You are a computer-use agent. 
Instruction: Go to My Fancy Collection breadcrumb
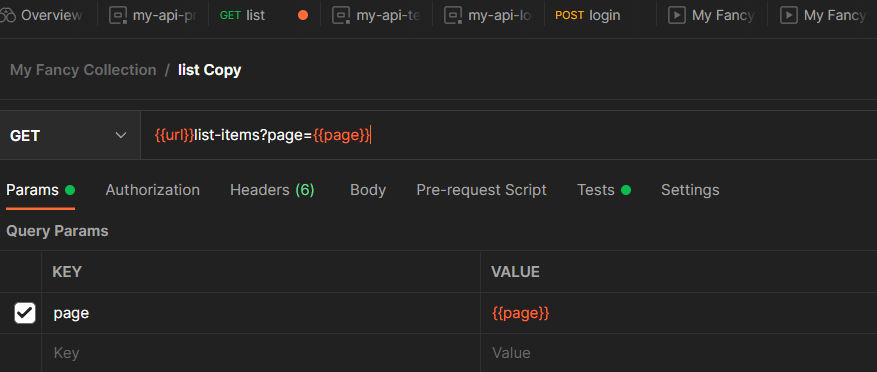(x=83, y=70)
